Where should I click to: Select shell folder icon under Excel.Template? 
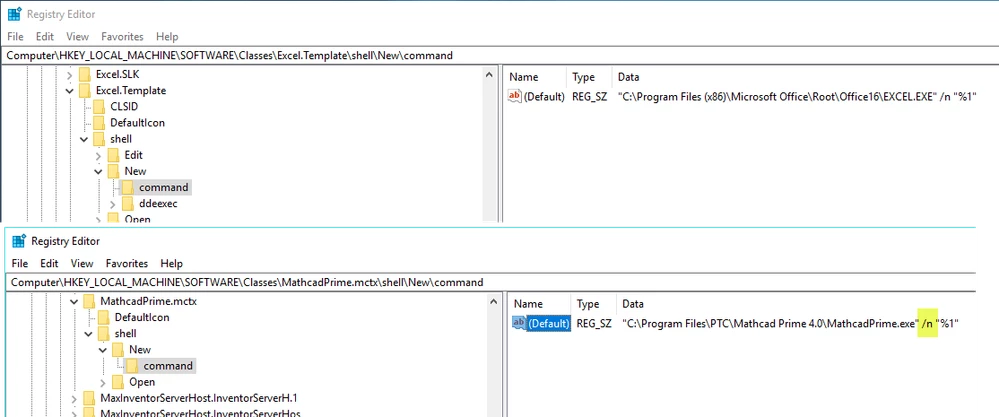coord(99,139)
